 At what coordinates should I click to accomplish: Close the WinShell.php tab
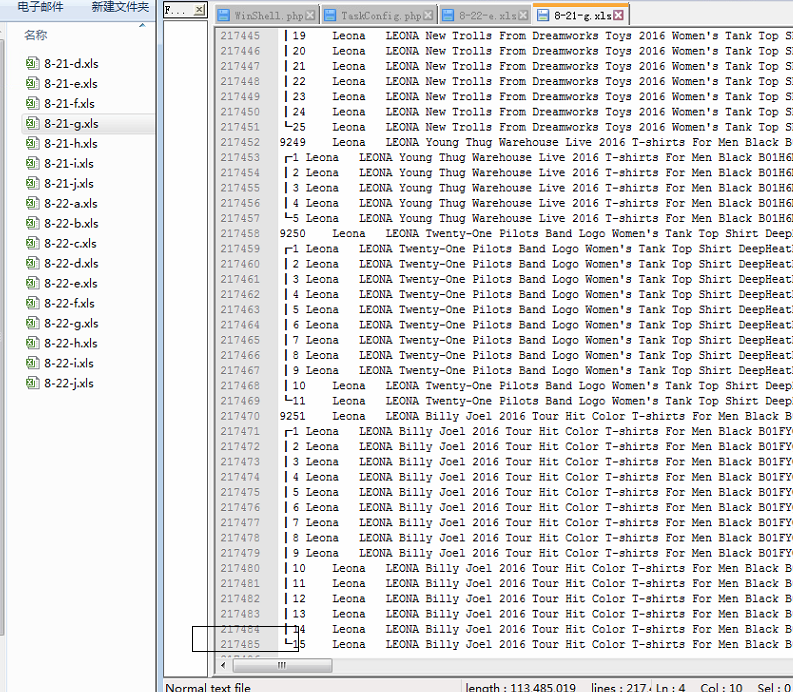(x=310, y=16)
